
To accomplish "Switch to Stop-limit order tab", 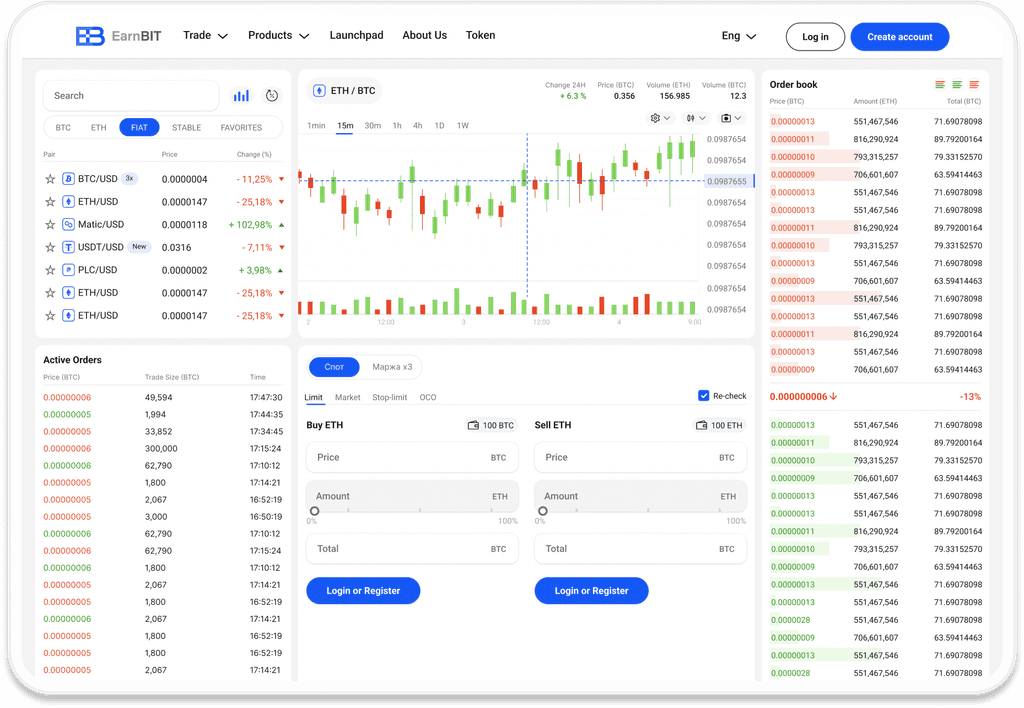I will point(389,397).
